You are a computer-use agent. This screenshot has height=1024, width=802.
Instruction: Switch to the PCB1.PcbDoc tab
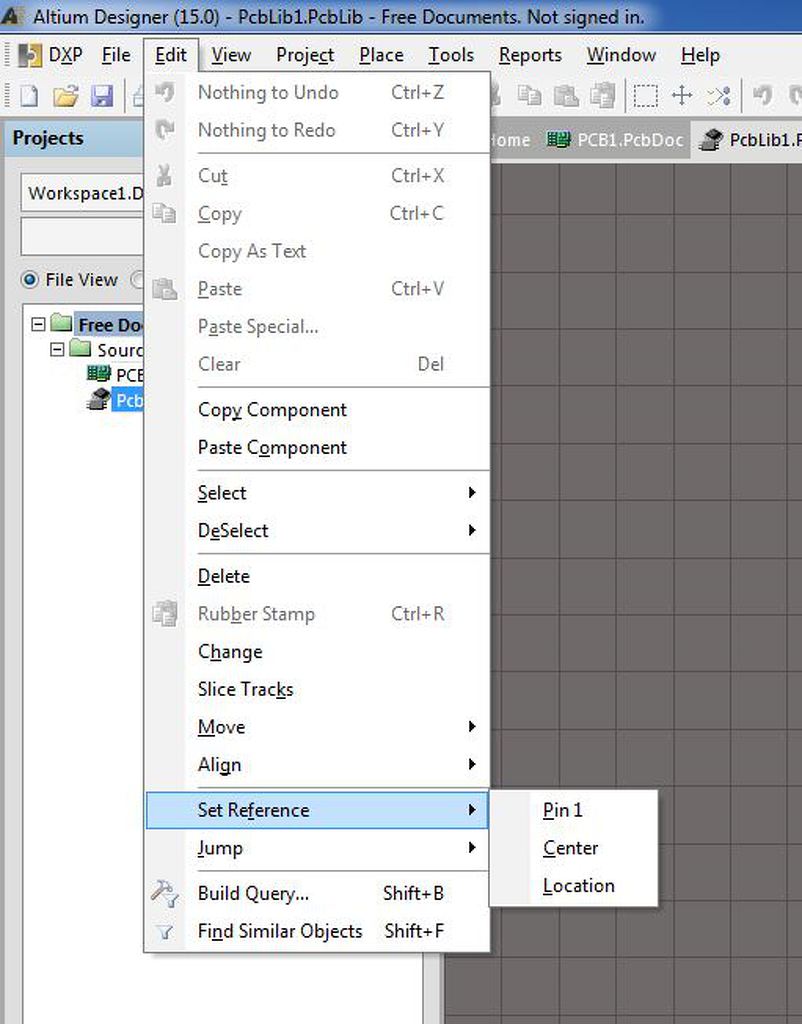pos(616,139)
